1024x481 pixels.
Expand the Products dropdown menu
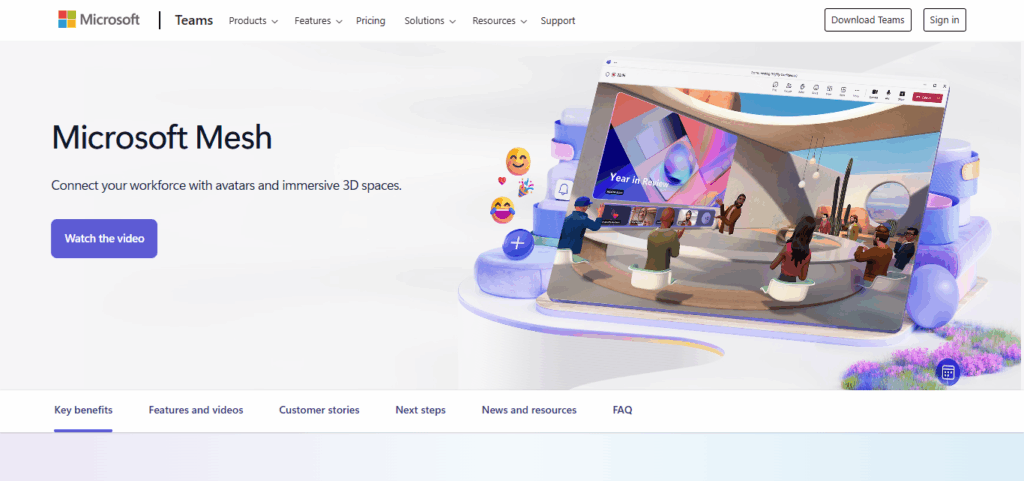(253, 21)
